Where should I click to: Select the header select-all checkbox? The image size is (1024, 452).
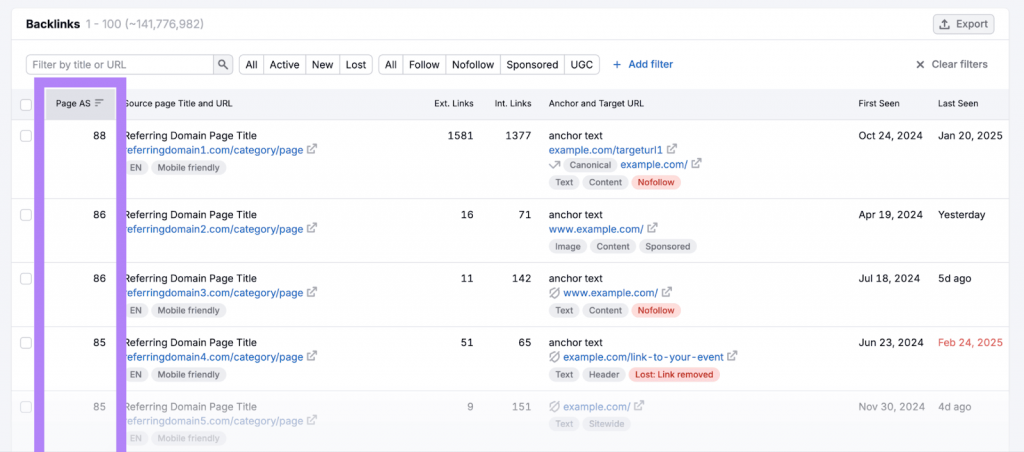pyautogui.click(x=26, y=105)
